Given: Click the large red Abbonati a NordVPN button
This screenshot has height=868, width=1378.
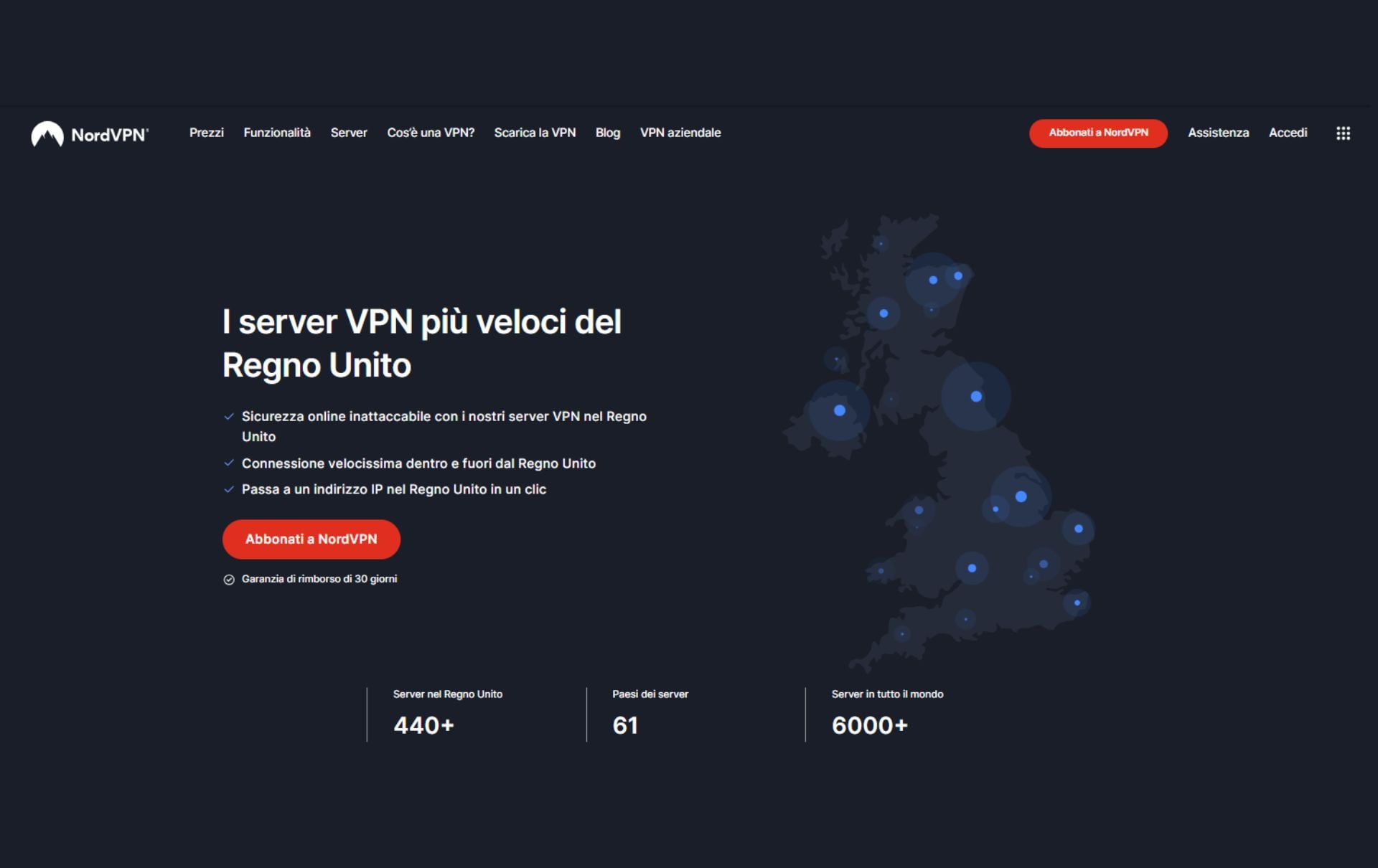Looking at the screenshot, I should [311, 539].
